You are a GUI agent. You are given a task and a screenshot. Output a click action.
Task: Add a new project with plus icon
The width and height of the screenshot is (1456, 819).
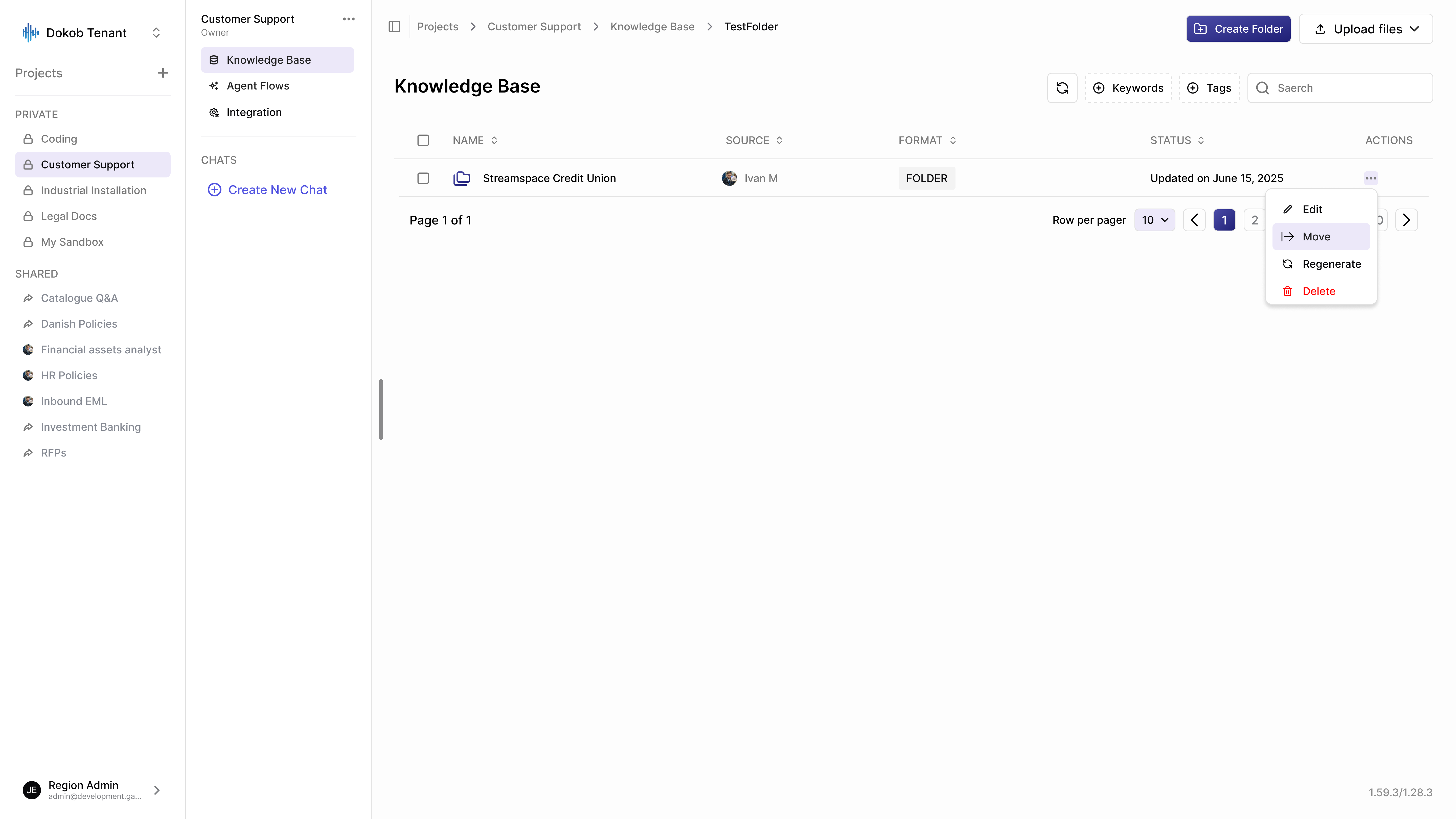[x=163, y=73]
